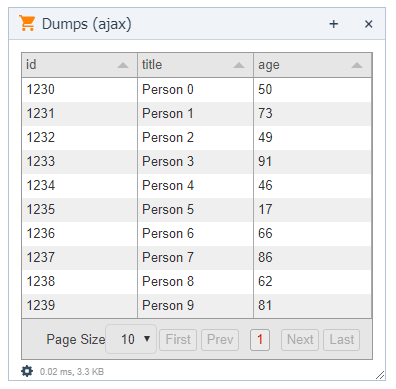Viewport: 396px width, 389px height.
Task: Click the id column header
Action: (x=80, y=65)
